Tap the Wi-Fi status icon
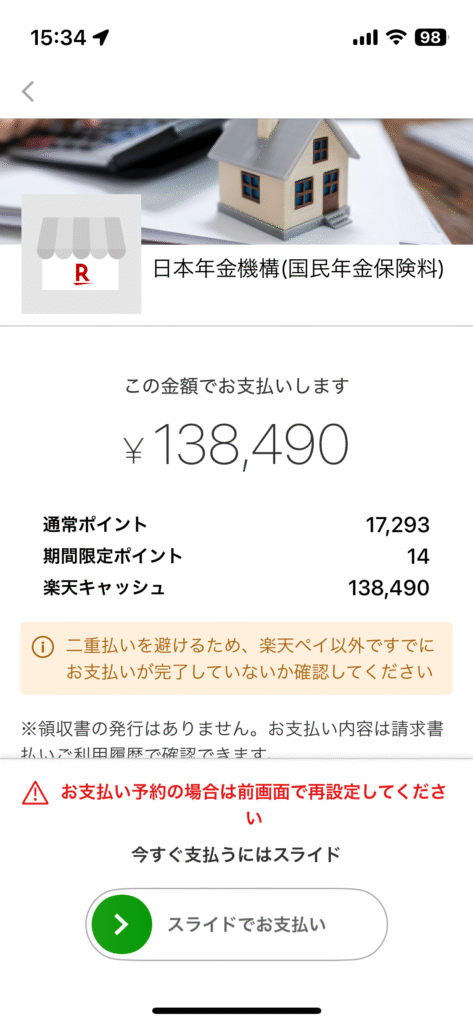Image resolution: width=473 pixels, height=1024 pixels. (396, 37)
